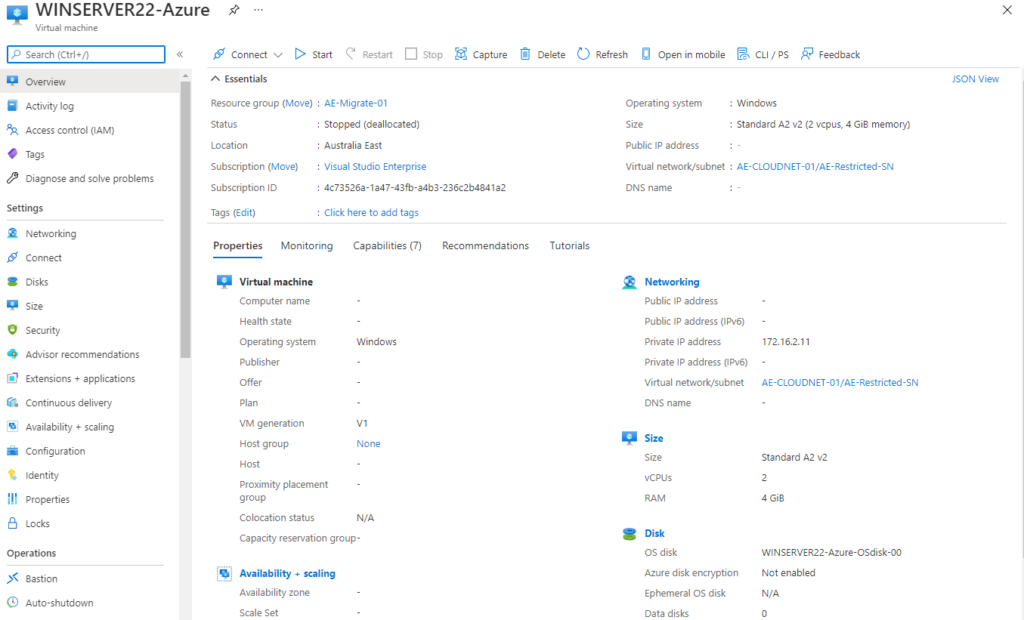
Task: Click the Identity key icon in the sidebar
Action: click(12, 474)
